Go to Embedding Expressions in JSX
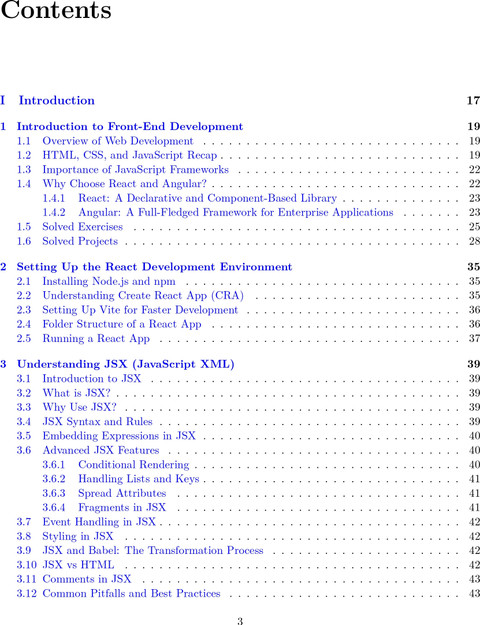The width and height of the screenshot is (480, 625). [x=119, y=436]
